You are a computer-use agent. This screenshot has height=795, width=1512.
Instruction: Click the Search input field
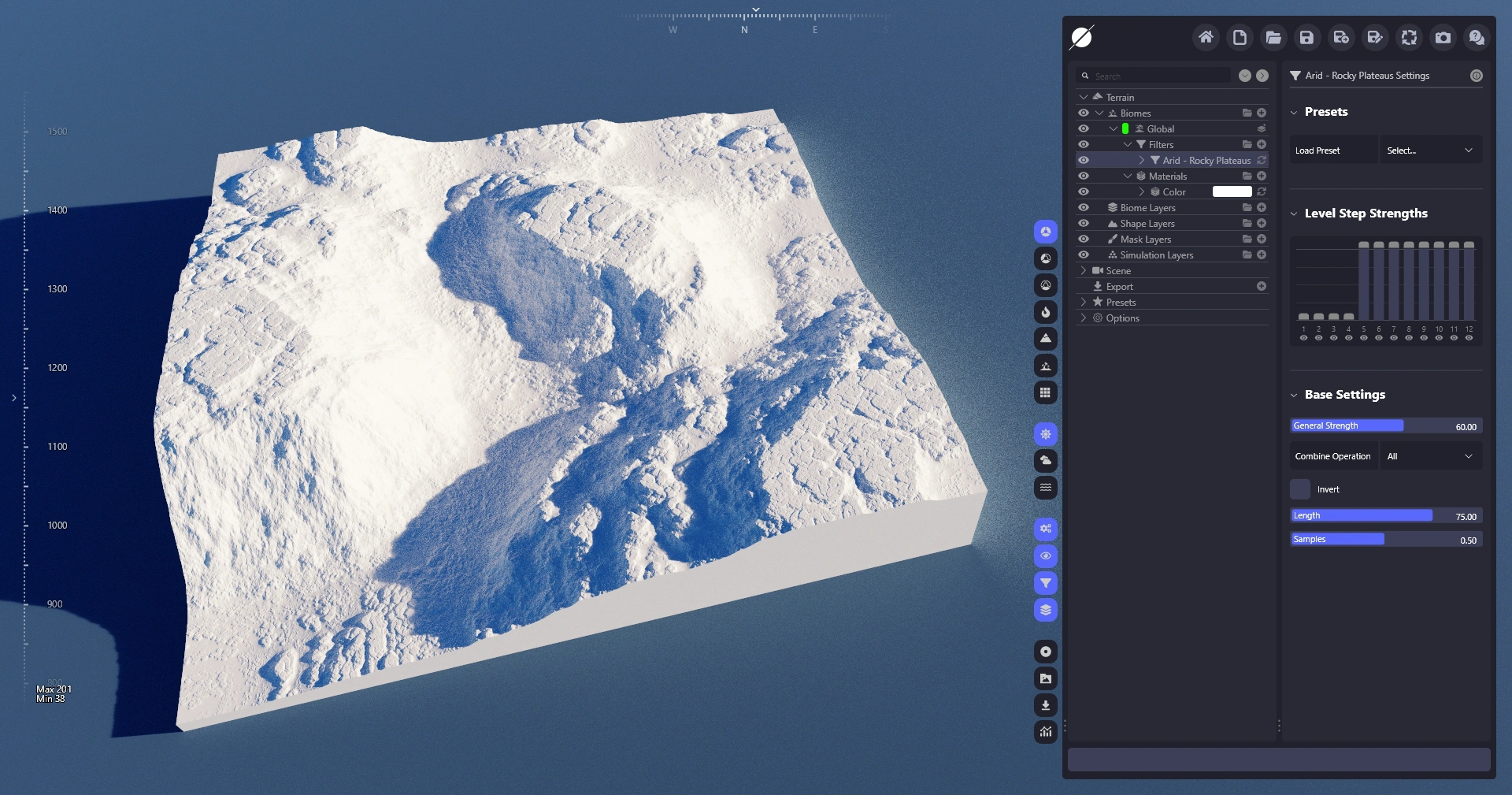[1158, 76]
